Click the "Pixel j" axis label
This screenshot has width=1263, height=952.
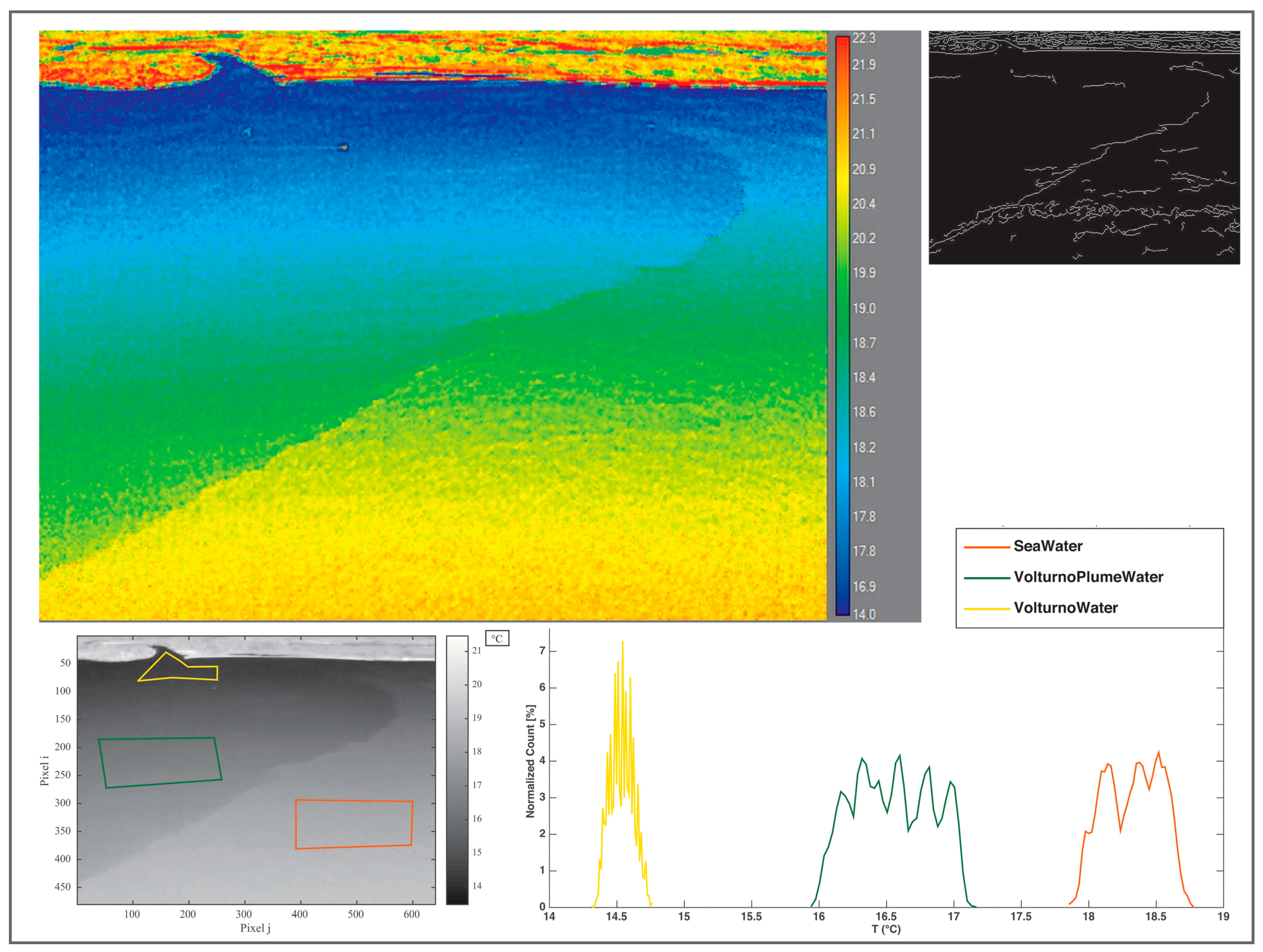(x=255, y=928)
